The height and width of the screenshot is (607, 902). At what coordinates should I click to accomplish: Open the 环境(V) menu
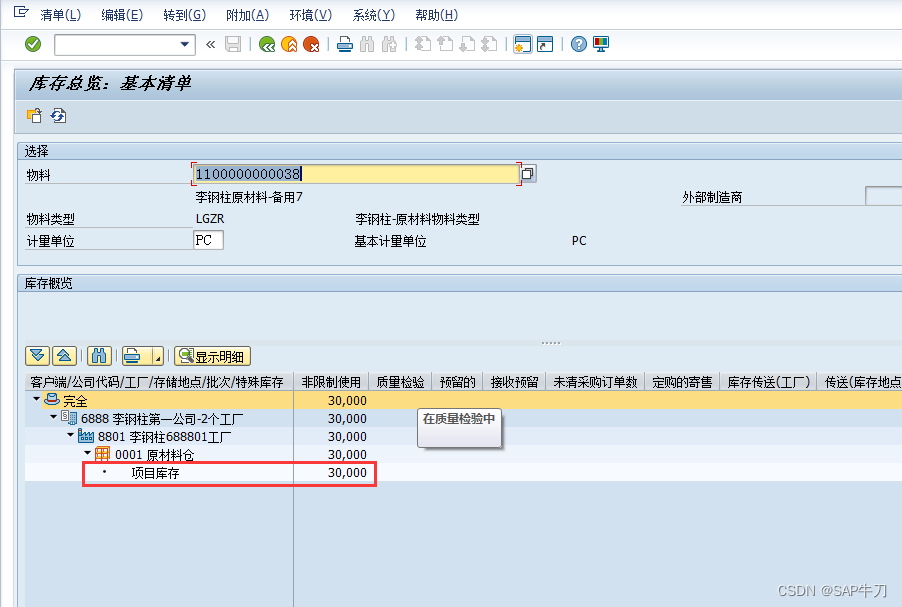[311, 16]
